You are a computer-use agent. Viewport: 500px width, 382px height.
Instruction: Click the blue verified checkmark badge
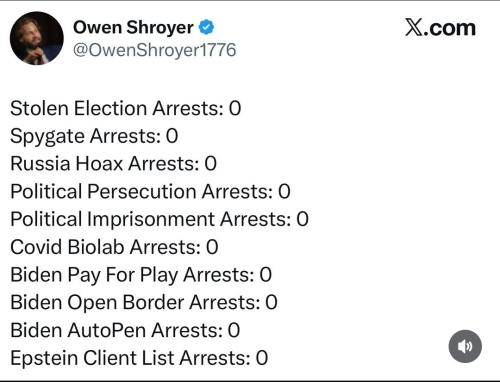(207, 27)
